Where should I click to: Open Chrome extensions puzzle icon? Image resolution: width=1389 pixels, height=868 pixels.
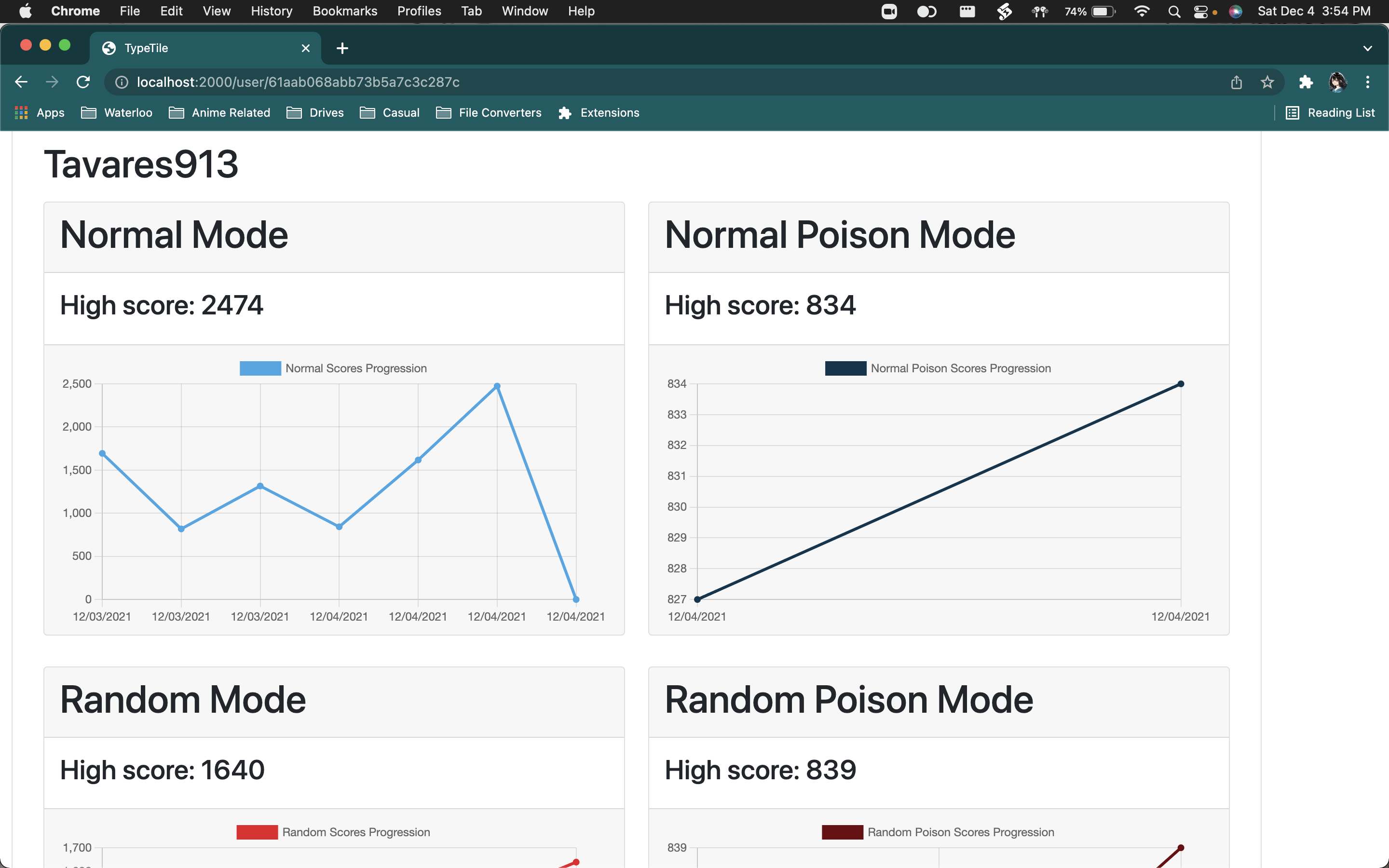point(1306,82)
